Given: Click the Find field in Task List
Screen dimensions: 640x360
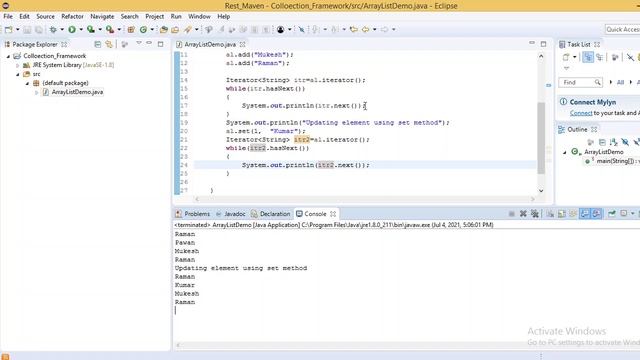Looking at the screenshot, I should click(x=580, y=82).
